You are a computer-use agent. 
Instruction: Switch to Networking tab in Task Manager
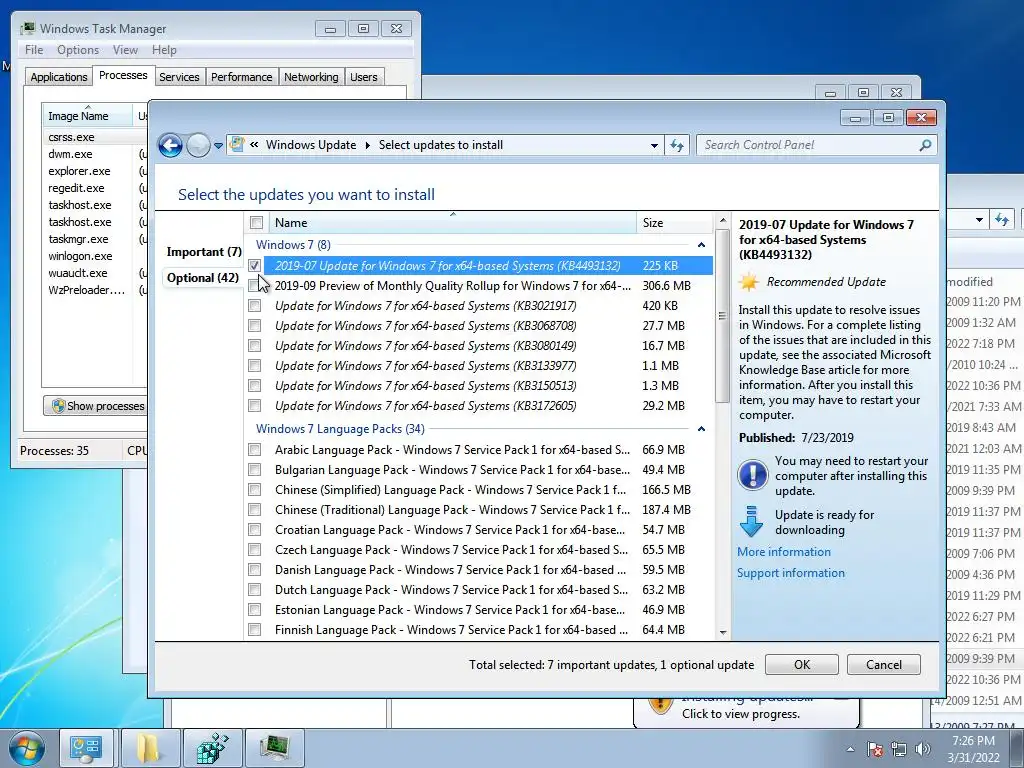(x=311, y=77)
